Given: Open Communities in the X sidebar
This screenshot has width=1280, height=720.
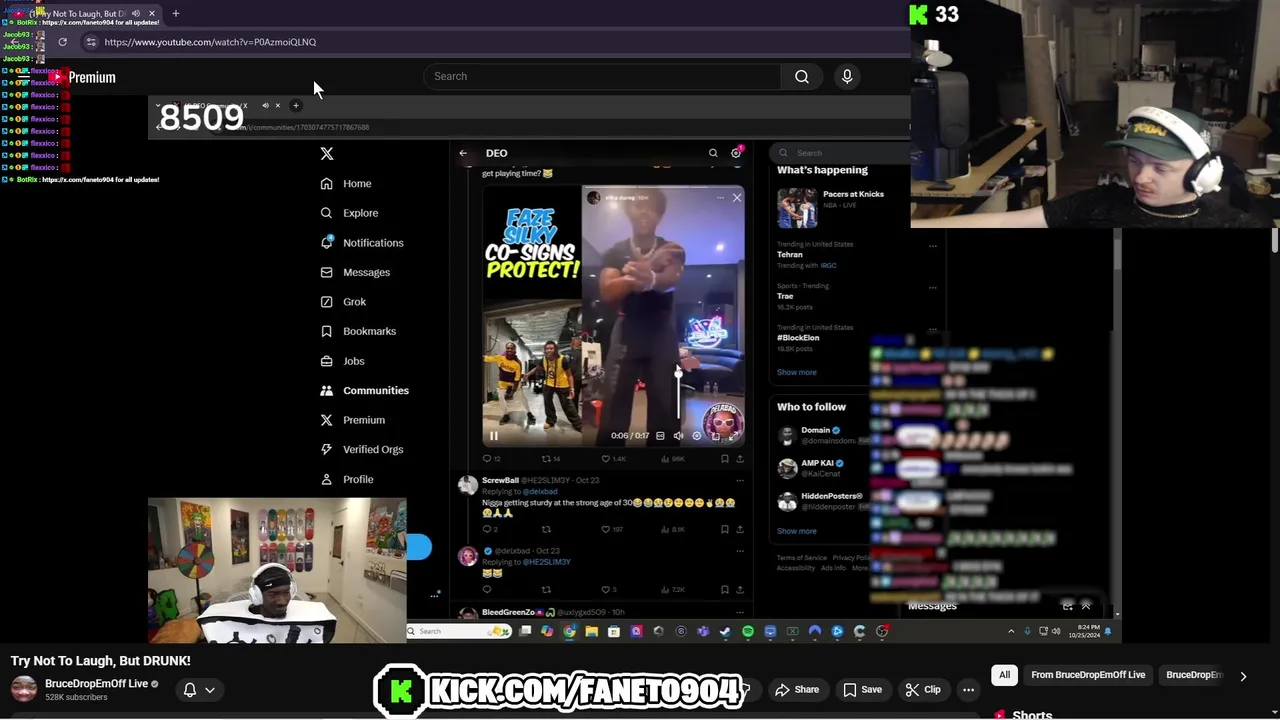Looking at the screenshot, I should pos(364,391).
